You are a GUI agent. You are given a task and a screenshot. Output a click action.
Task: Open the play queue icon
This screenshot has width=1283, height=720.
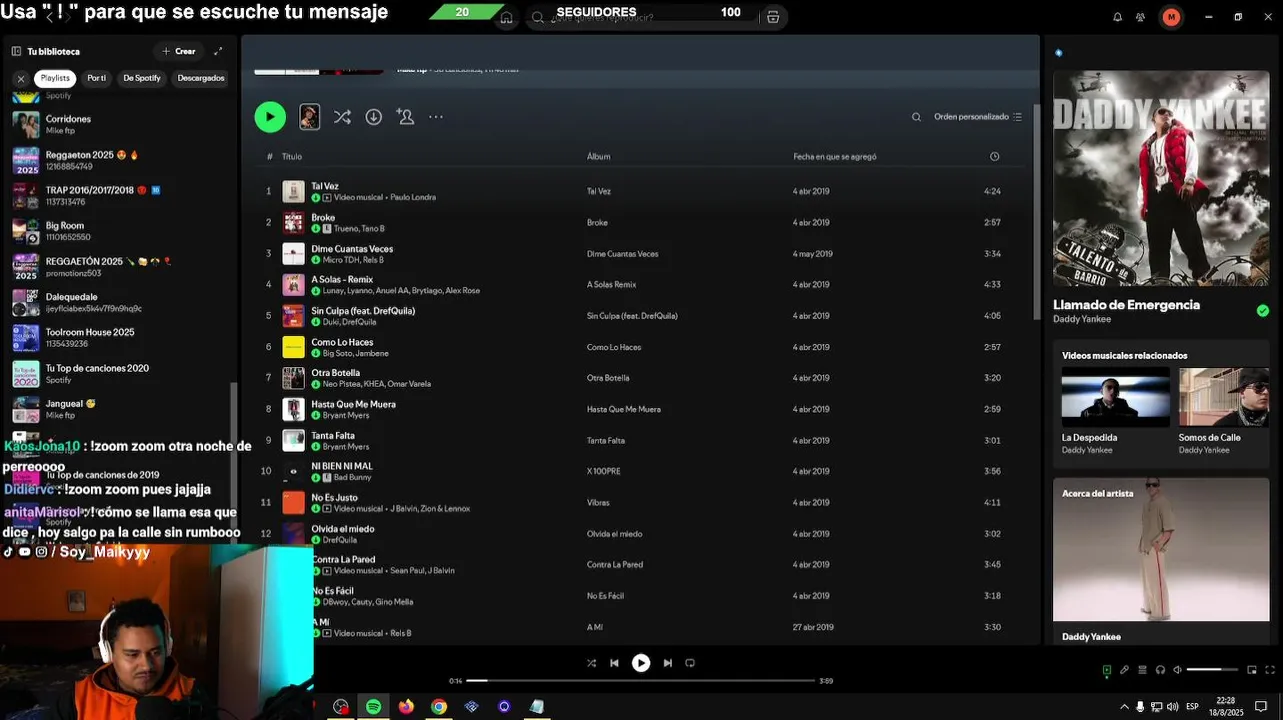[x=1142, y=670]
